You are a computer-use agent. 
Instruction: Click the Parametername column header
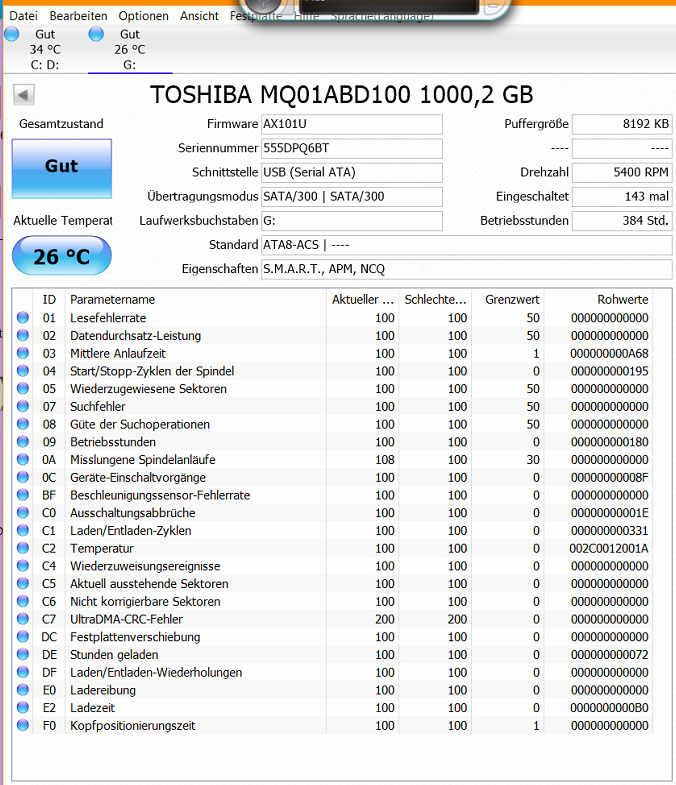click(x=195, y=299)
